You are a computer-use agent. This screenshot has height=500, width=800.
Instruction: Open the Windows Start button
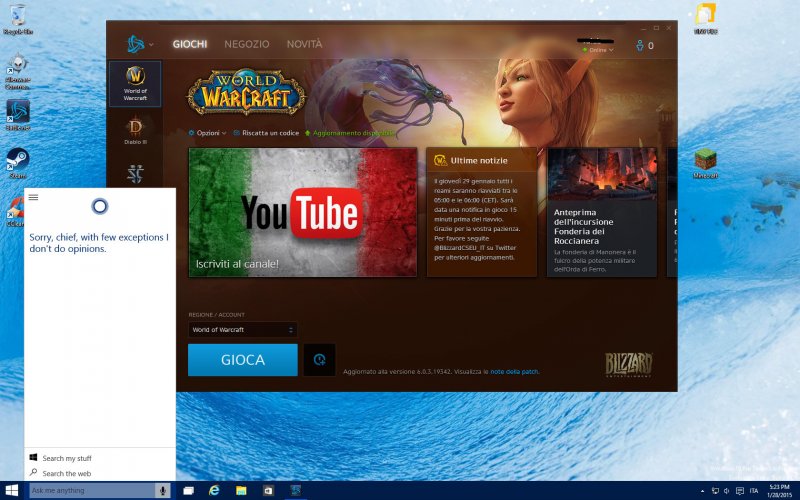[x=11, y=490]
